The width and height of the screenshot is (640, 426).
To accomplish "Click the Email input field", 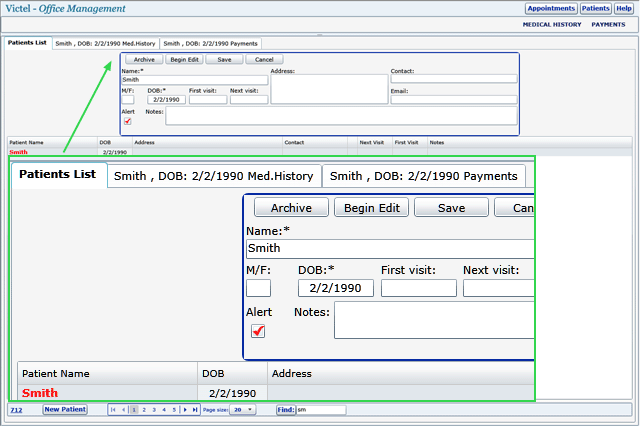I will point(454,99).
